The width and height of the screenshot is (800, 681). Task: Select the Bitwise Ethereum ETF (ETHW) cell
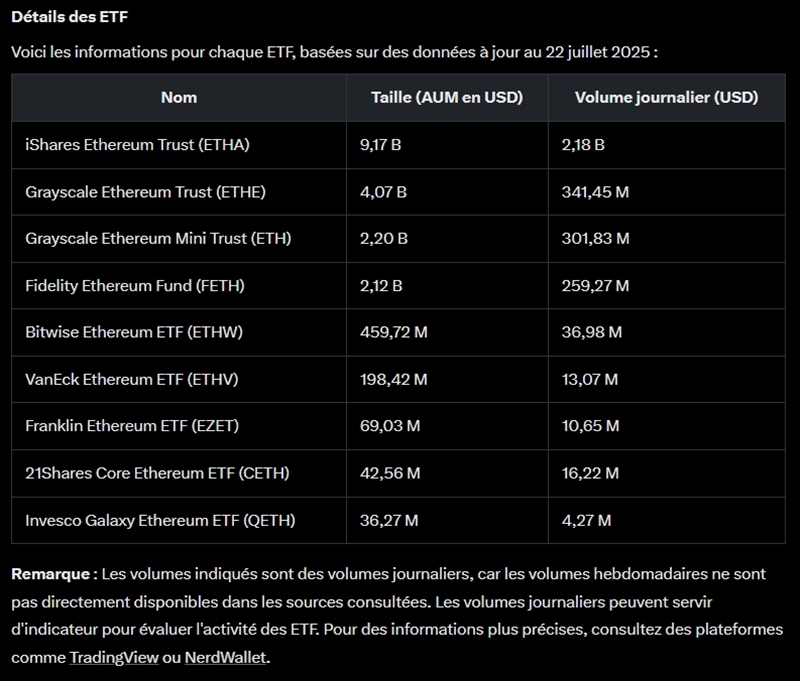tap(134, 332)
